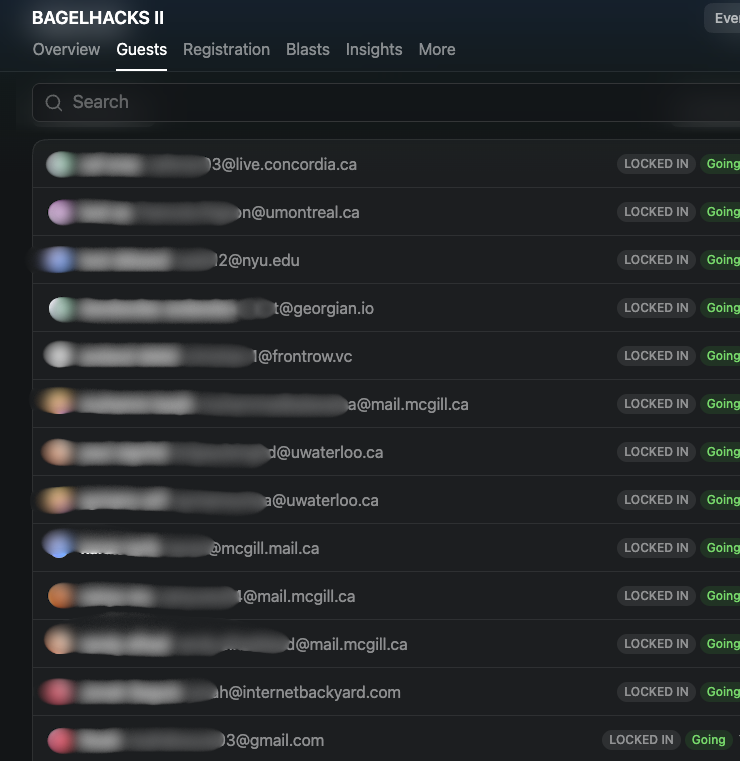
Task: Open guest with internetbackyard.com email
Action: coord(386,693)
